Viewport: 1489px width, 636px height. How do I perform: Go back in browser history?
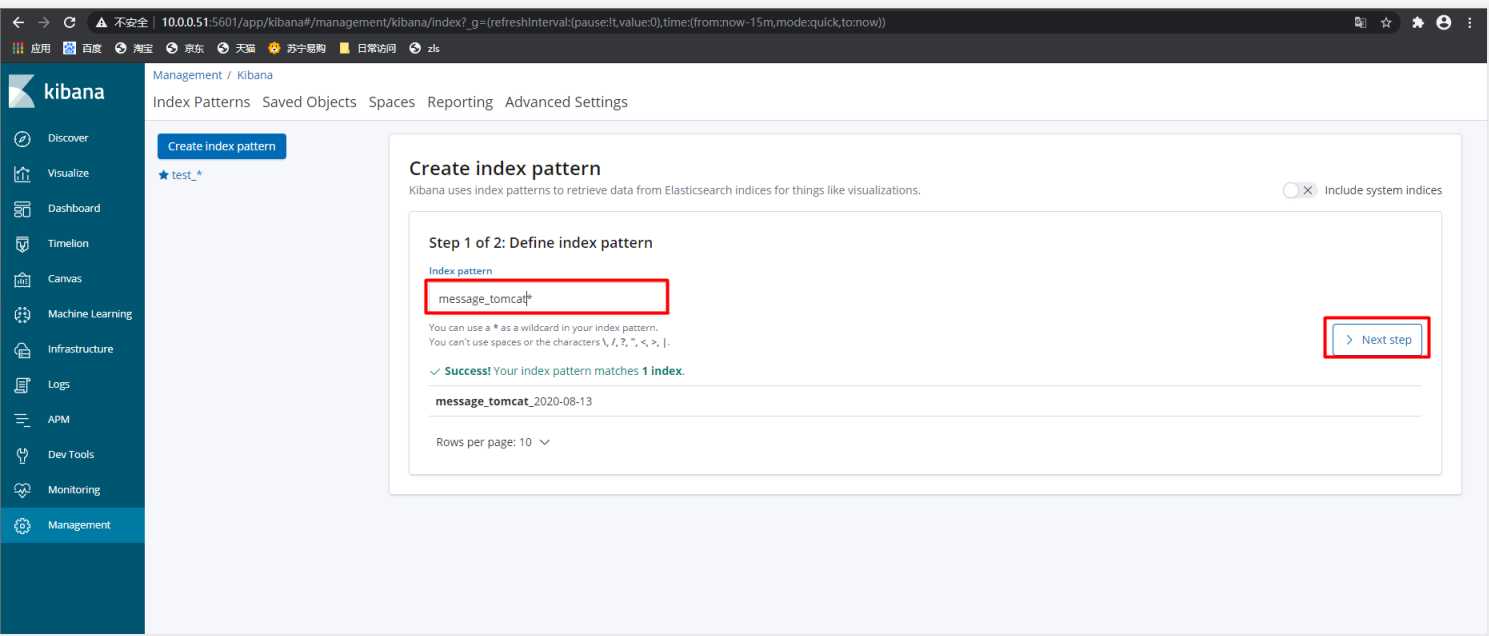[18, 22]
